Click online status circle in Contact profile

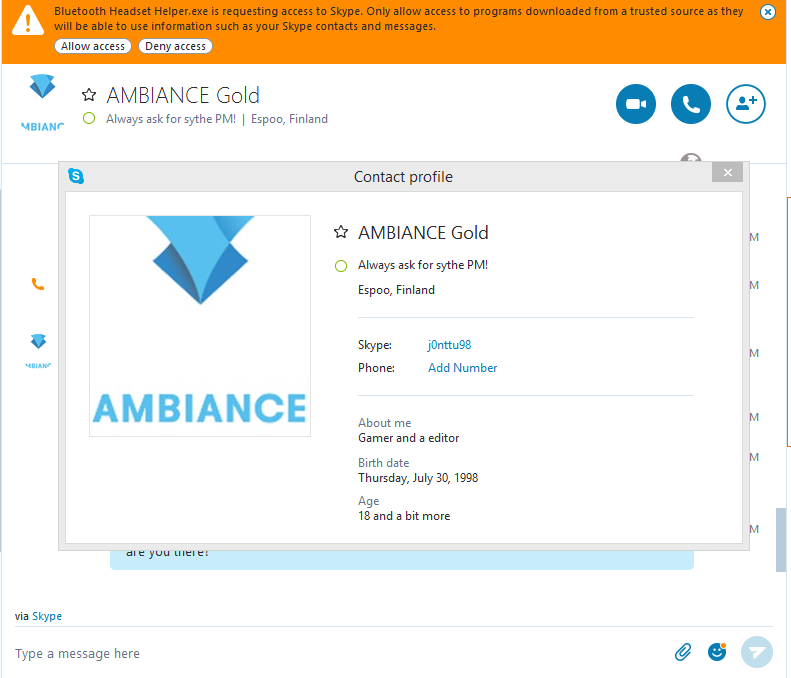pos(341,266)
